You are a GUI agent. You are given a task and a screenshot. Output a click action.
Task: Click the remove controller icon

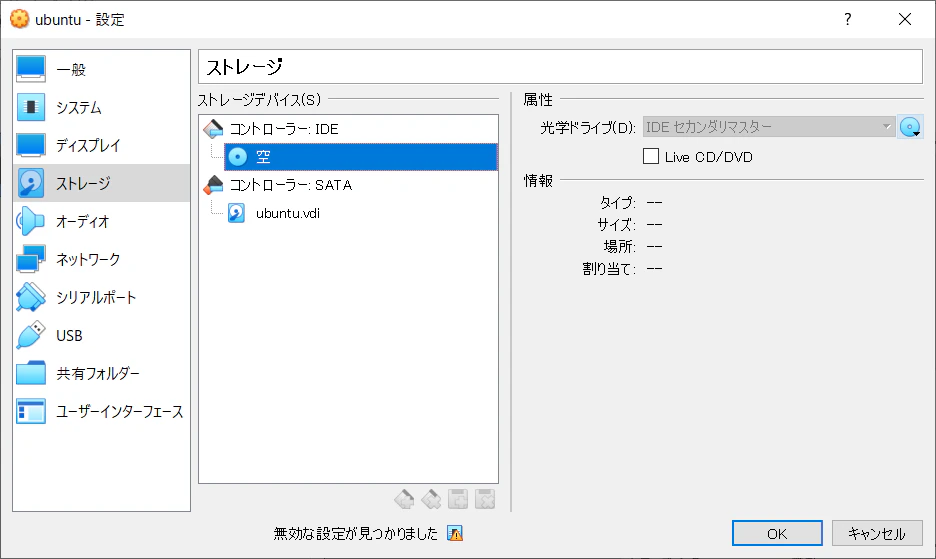click(431, 499)
